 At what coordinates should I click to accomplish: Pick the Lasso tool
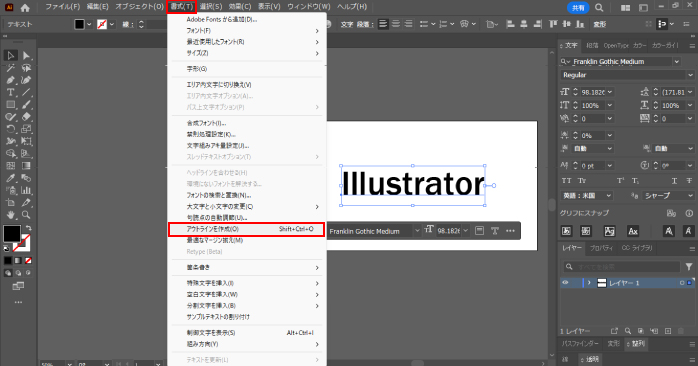26,68
